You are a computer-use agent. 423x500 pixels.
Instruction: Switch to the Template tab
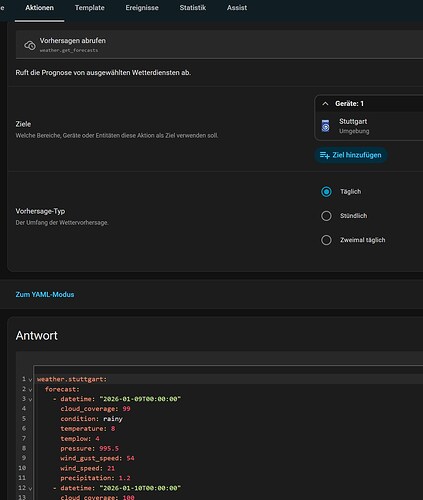90,8
